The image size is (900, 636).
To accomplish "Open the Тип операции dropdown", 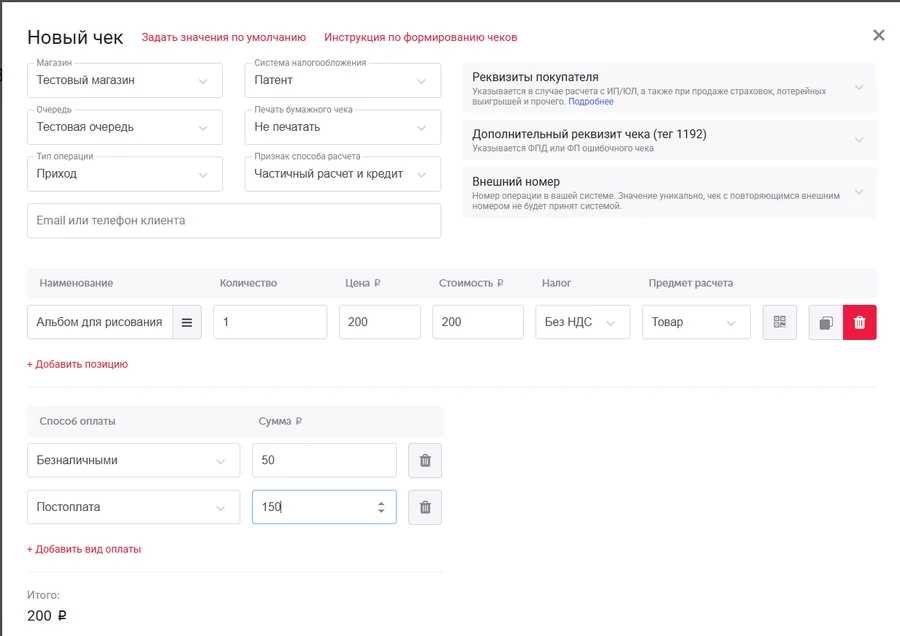I will pyautogui.click(x=124, y=174).
